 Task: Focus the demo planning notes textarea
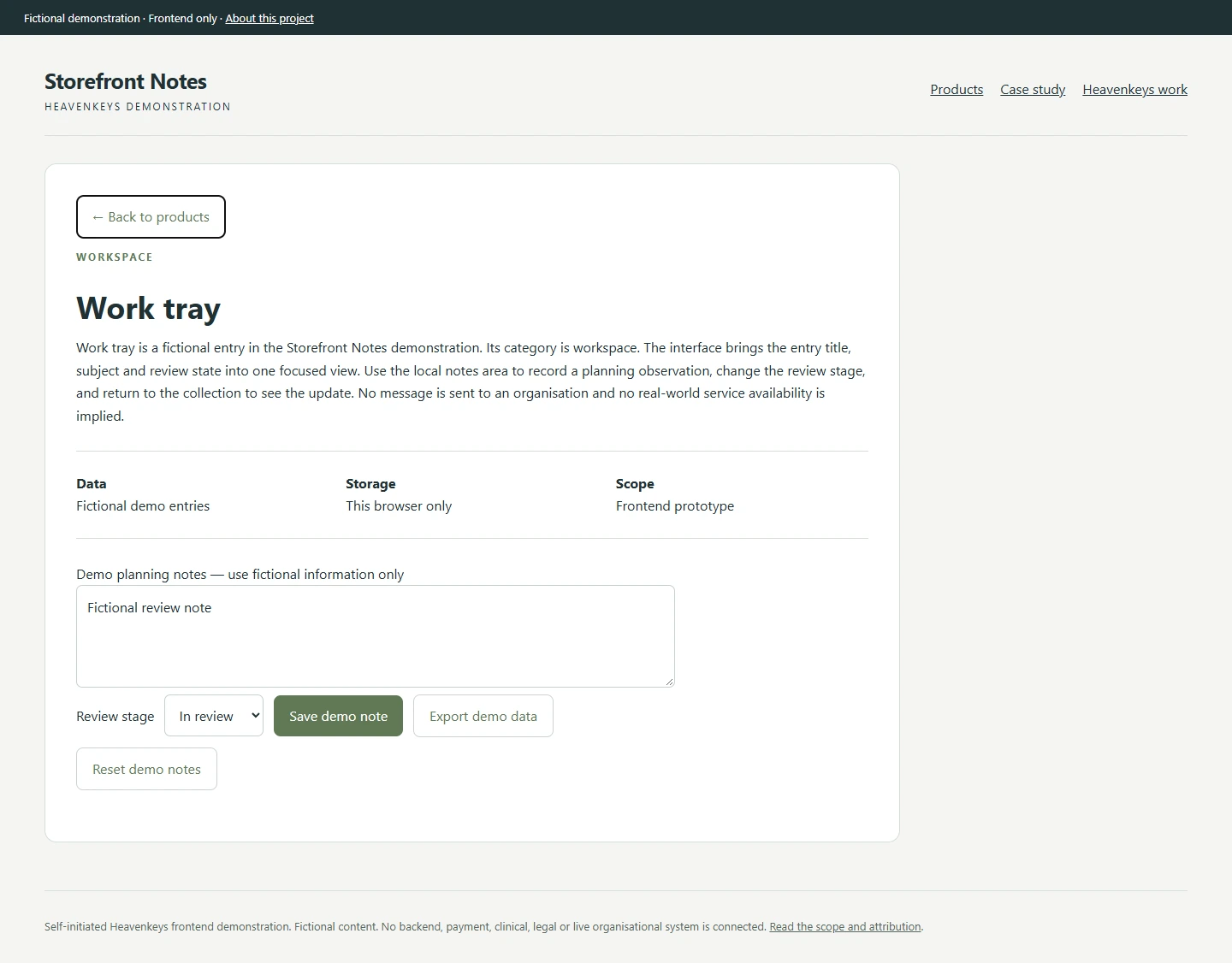[376, 636]
